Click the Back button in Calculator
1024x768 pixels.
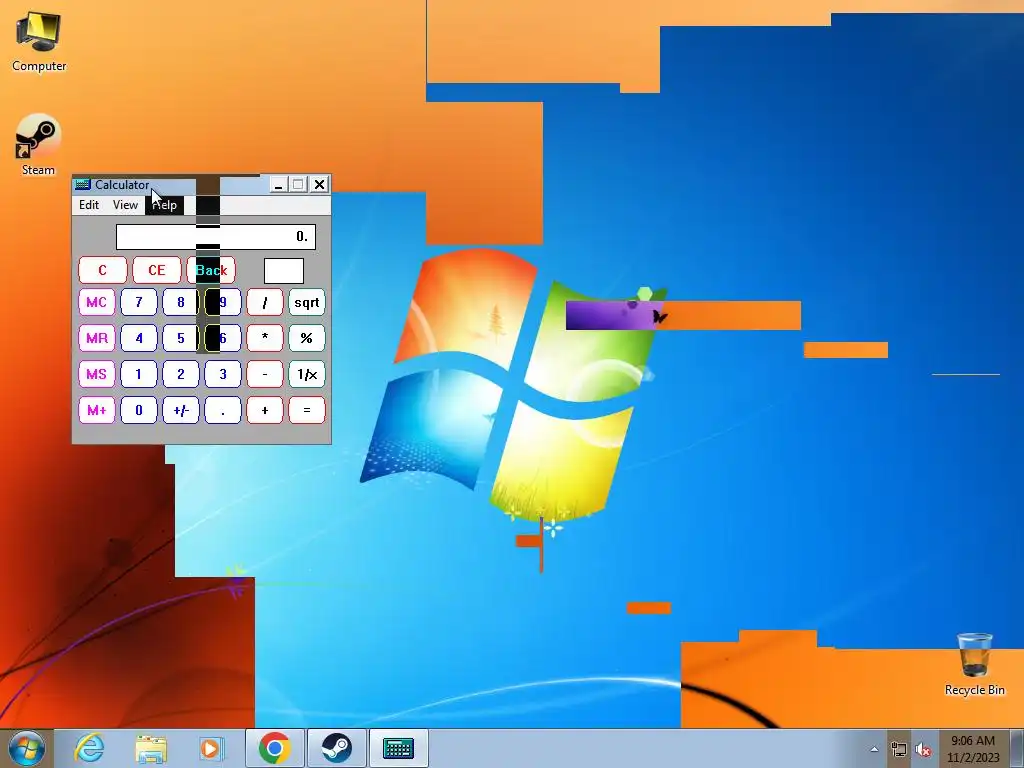211,270
